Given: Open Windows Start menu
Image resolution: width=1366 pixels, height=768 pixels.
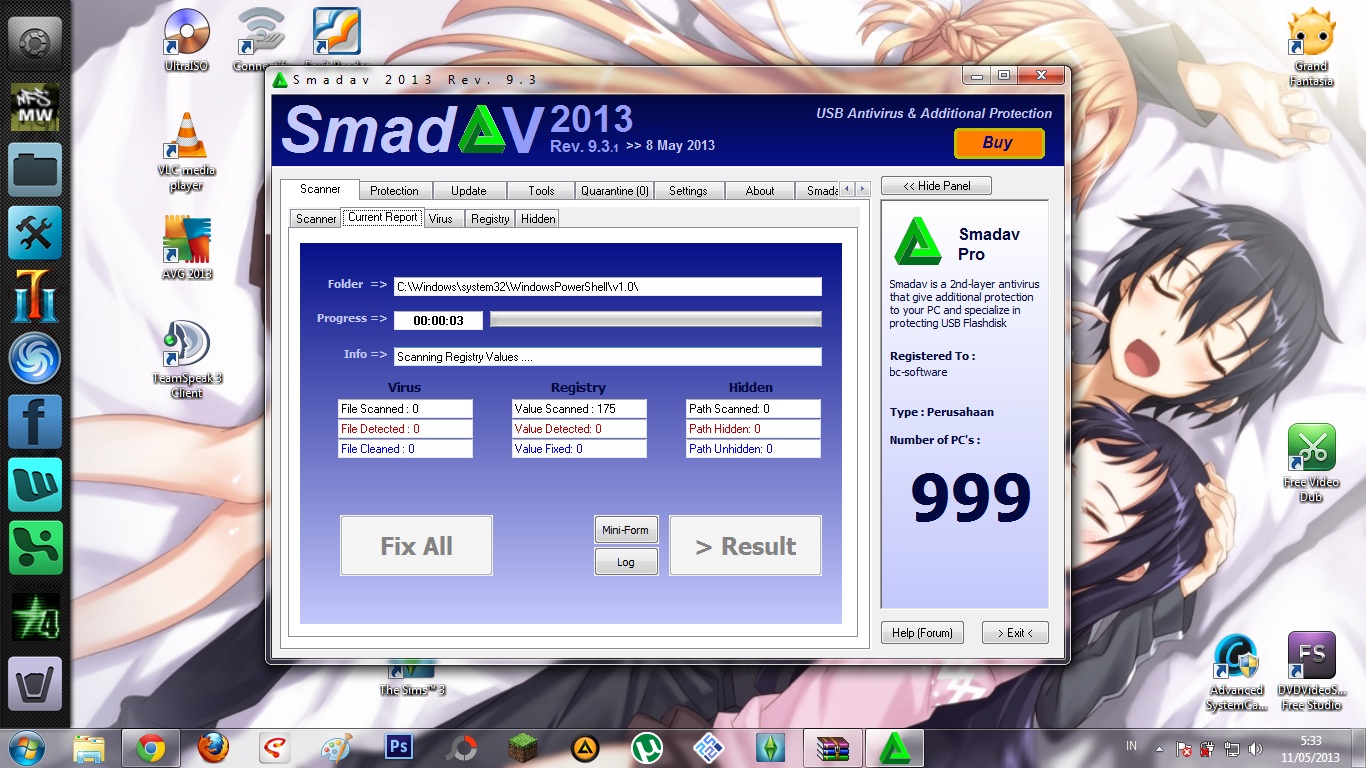Looking at the screenshot, I should (x=27, y=747).
